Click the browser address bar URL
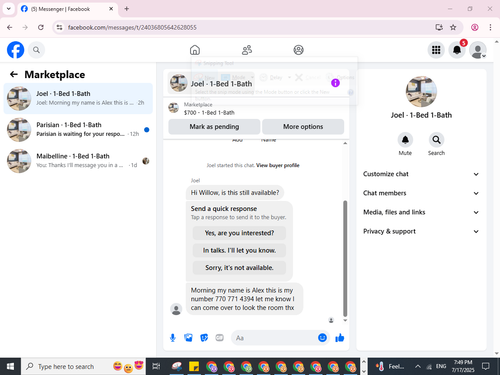500x375 pixels. [132, 27]
